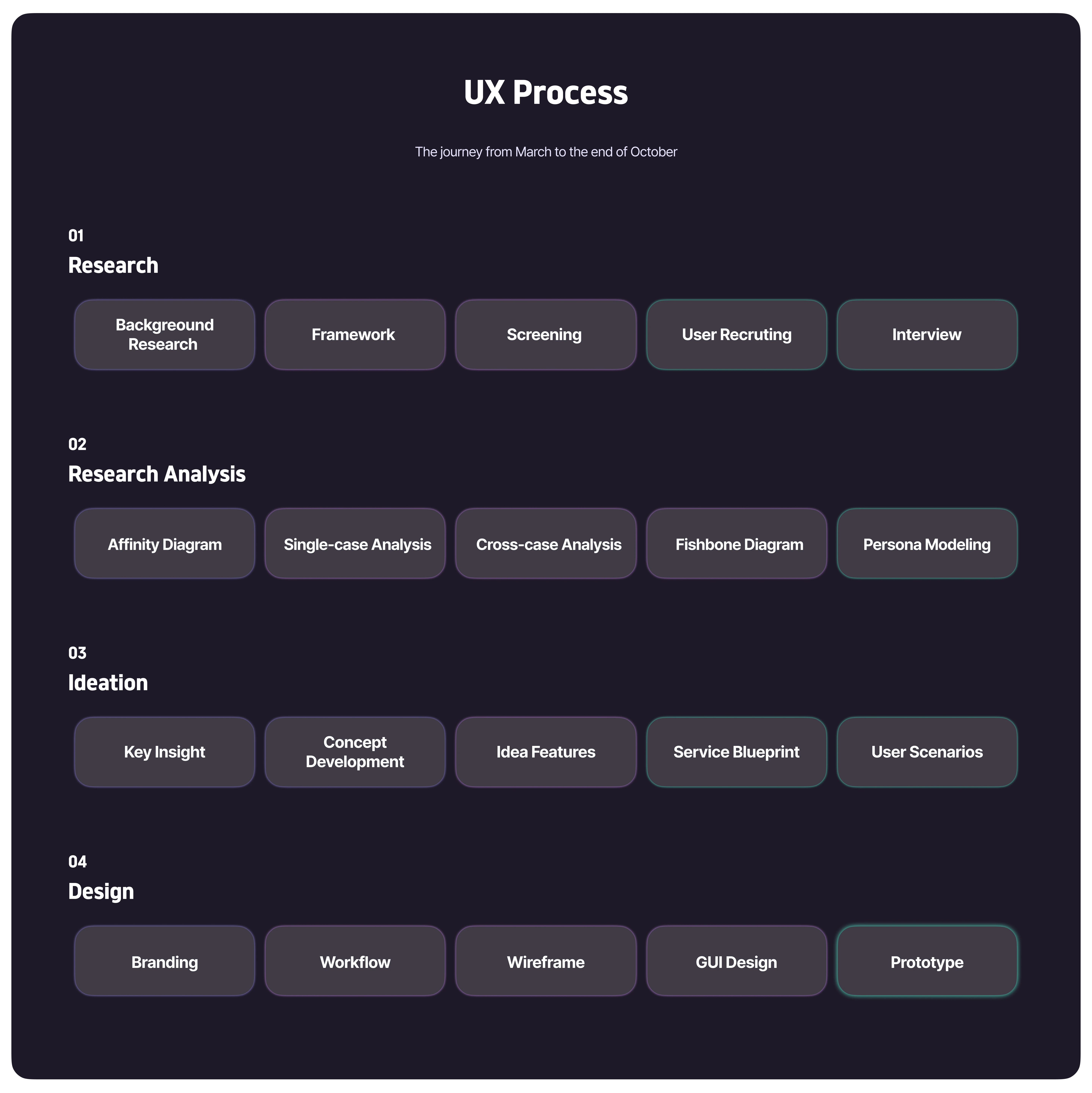
Task: Open Concept Development card
Action: pos(355,752)
